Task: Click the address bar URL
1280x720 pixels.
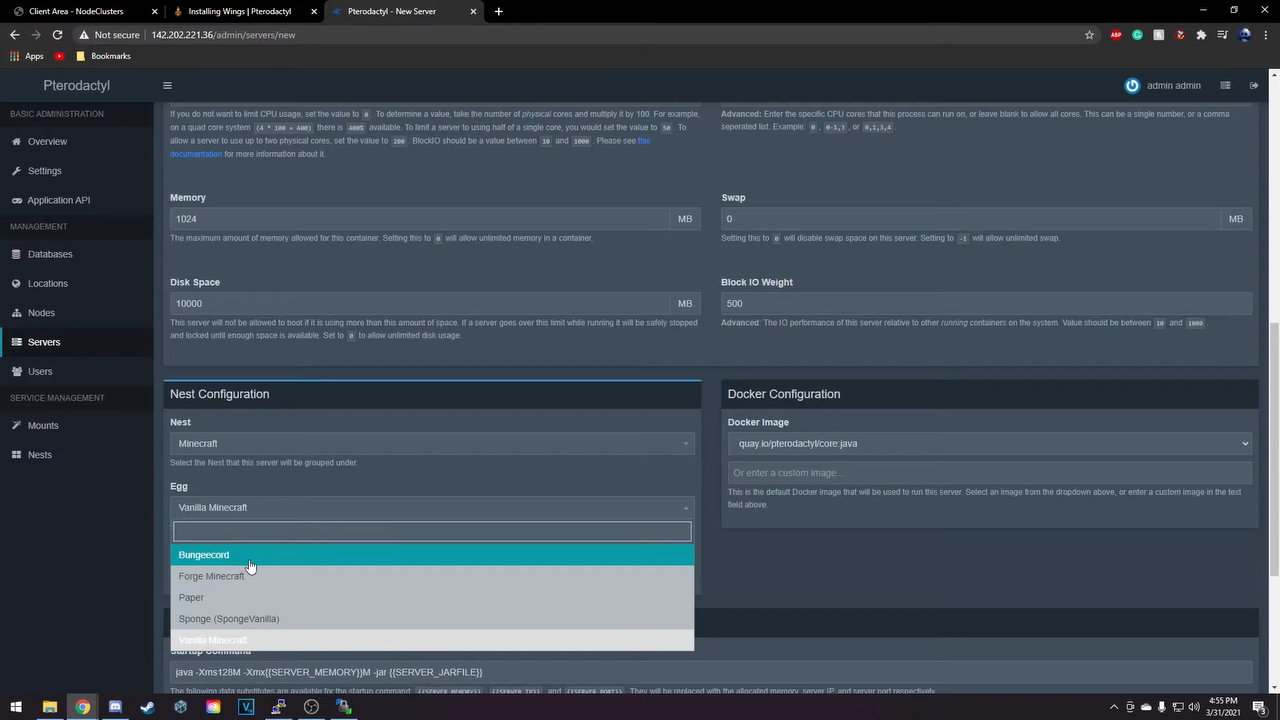Action: point(223,35)
